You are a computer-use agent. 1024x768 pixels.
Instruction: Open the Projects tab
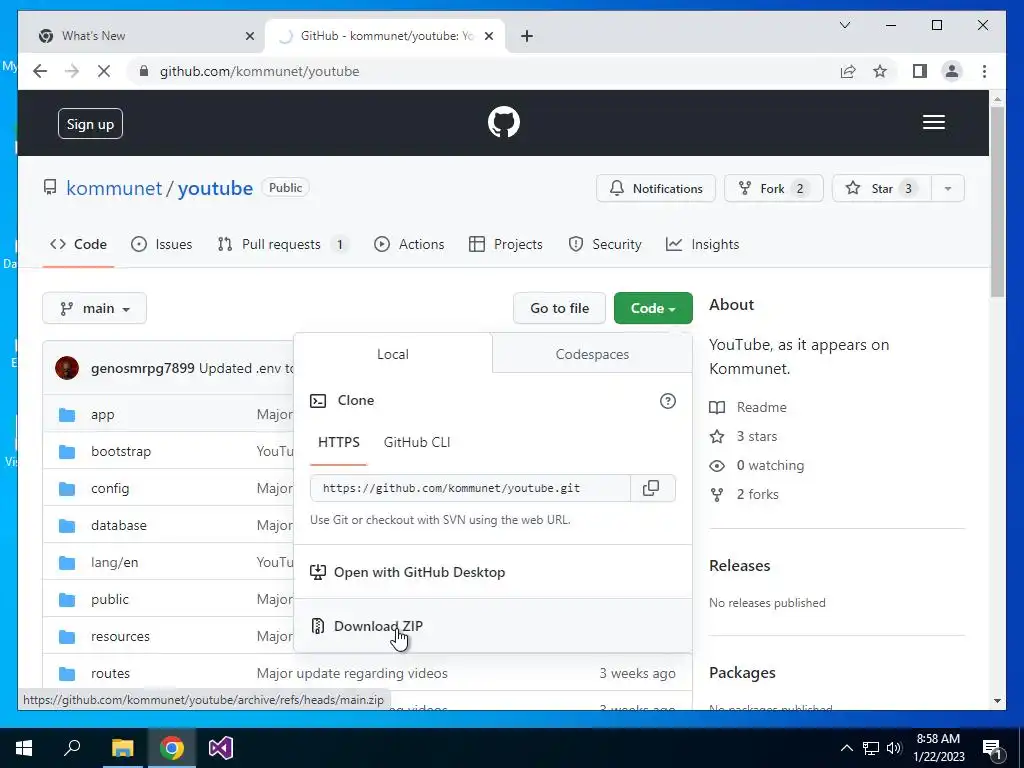pyautogui.click(x=506, y=244)
